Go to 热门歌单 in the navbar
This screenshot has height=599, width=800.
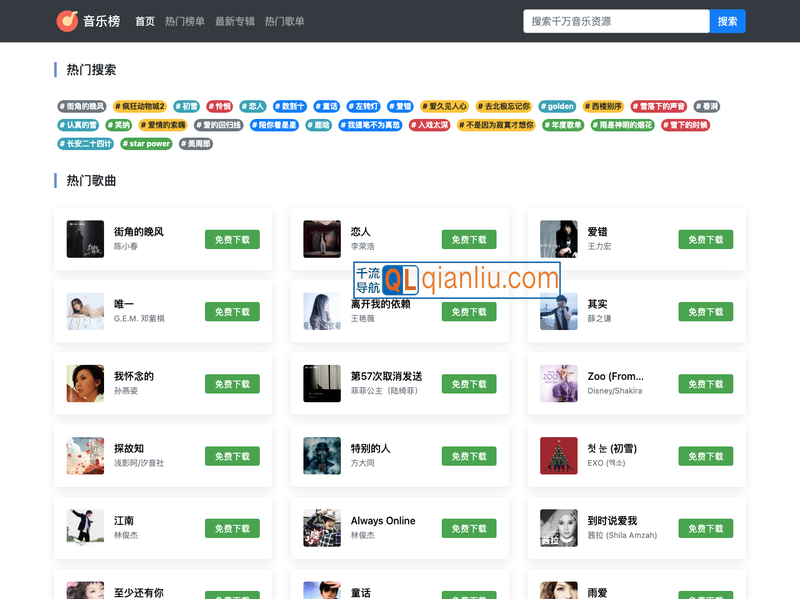click(285, 21)
